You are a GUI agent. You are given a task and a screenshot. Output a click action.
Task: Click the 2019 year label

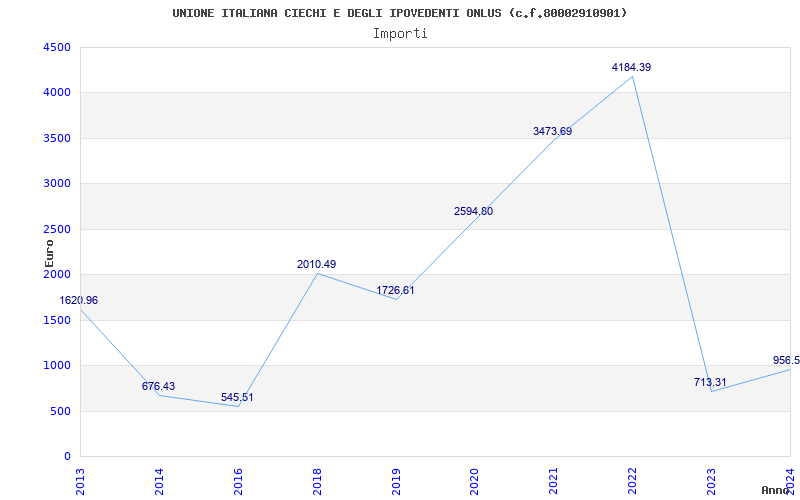pos(395,481)
